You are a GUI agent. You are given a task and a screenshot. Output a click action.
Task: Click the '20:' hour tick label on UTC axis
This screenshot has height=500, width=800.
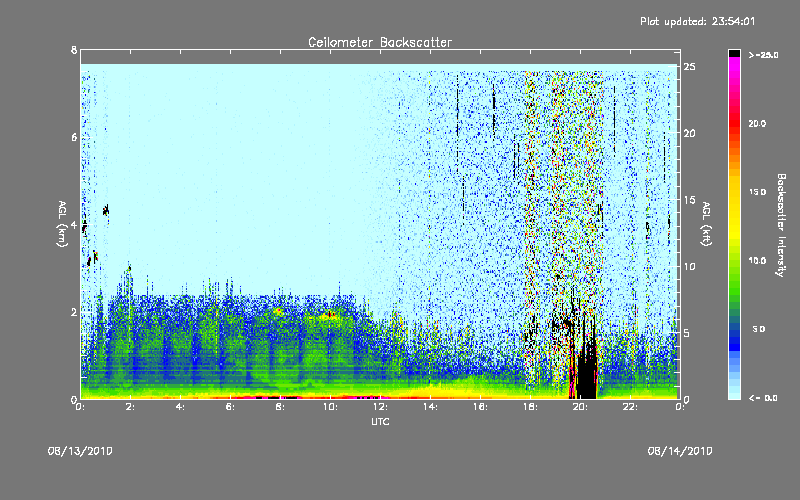(x=580, y=407)
